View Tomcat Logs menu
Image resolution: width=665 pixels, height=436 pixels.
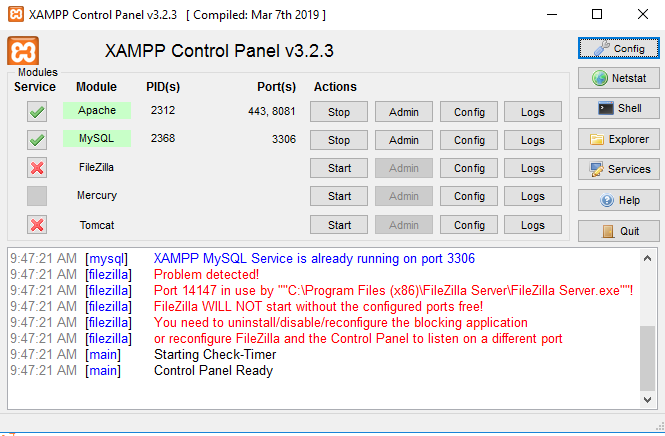(x=533, y=225)
